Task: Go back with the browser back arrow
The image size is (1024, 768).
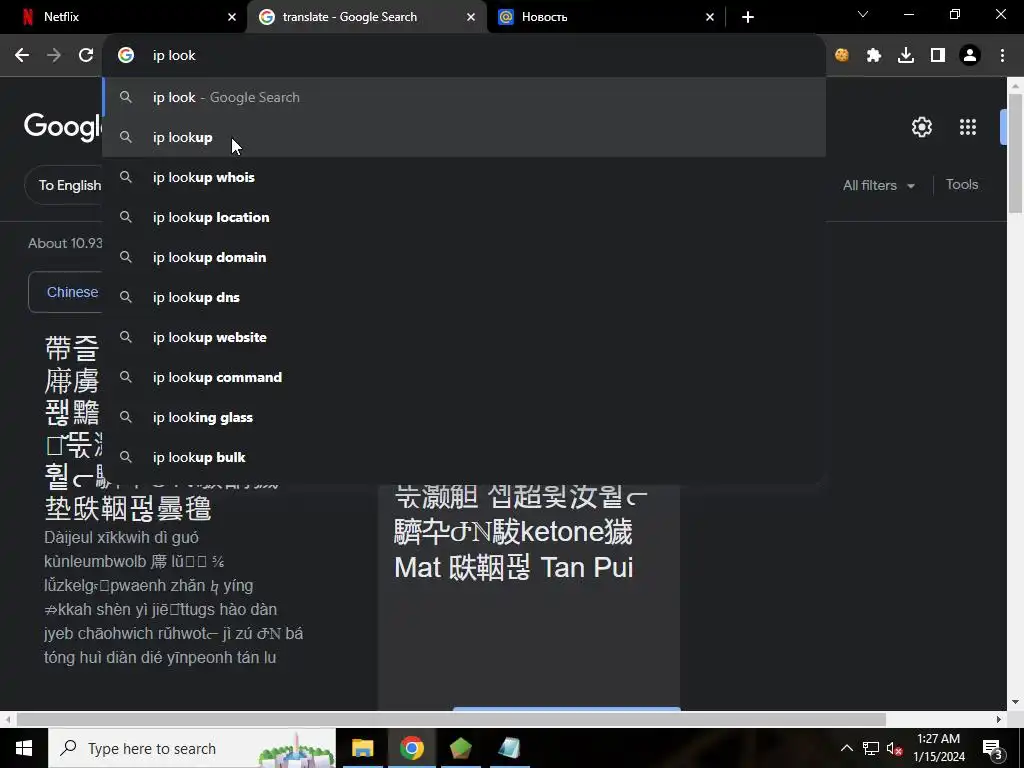Action: tap(22, 56)
